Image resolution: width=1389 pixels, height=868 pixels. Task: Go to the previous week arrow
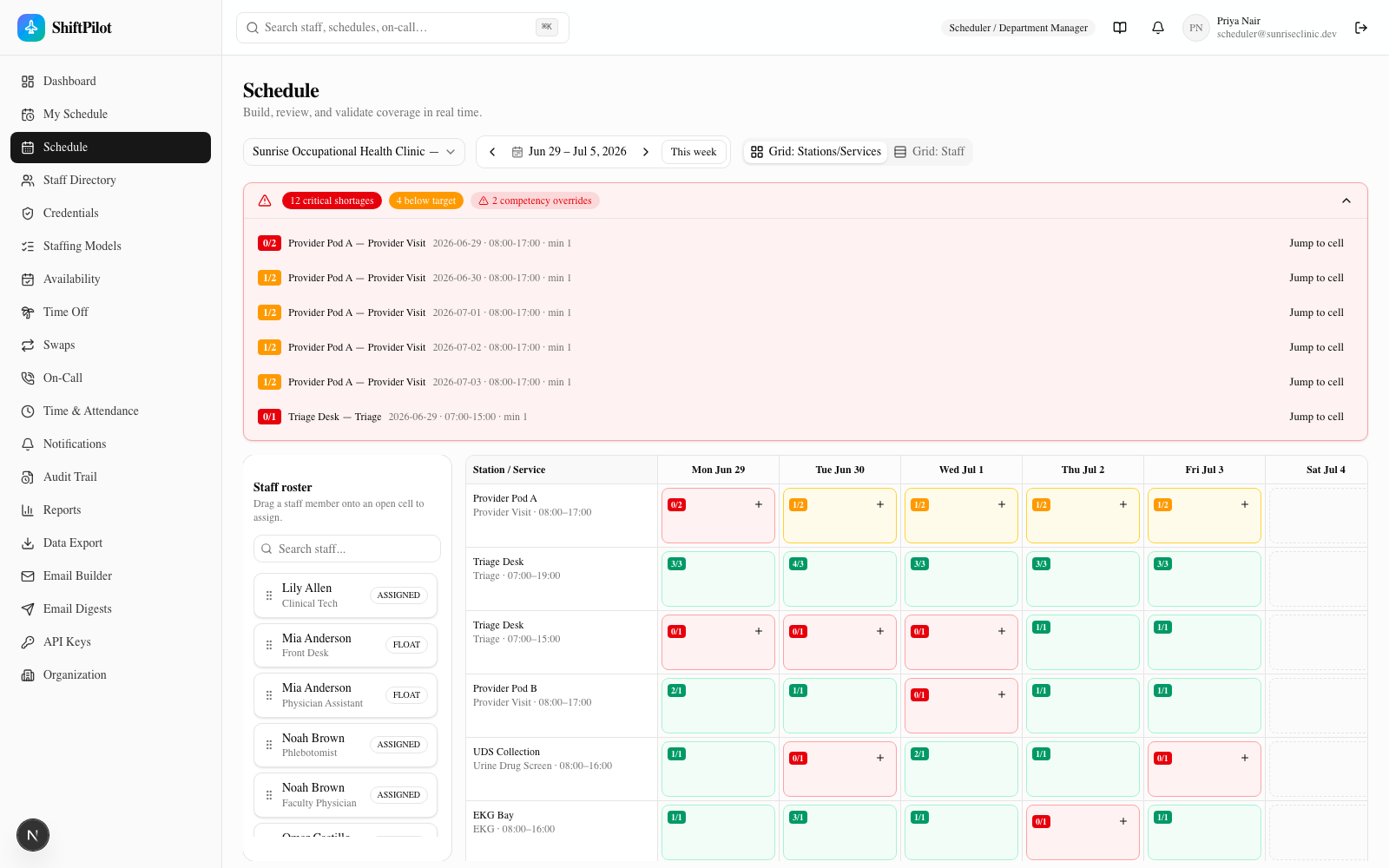click(x=492, y=152)
